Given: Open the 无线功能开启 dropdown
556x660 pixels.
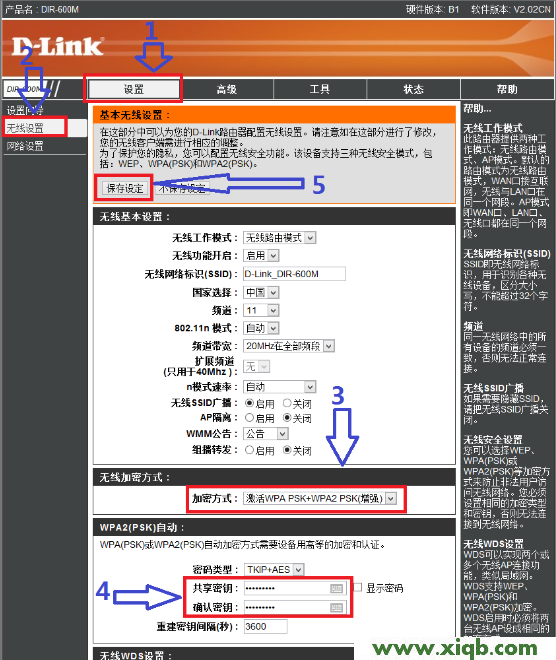Looking at the screenshot, I should 261,255.
